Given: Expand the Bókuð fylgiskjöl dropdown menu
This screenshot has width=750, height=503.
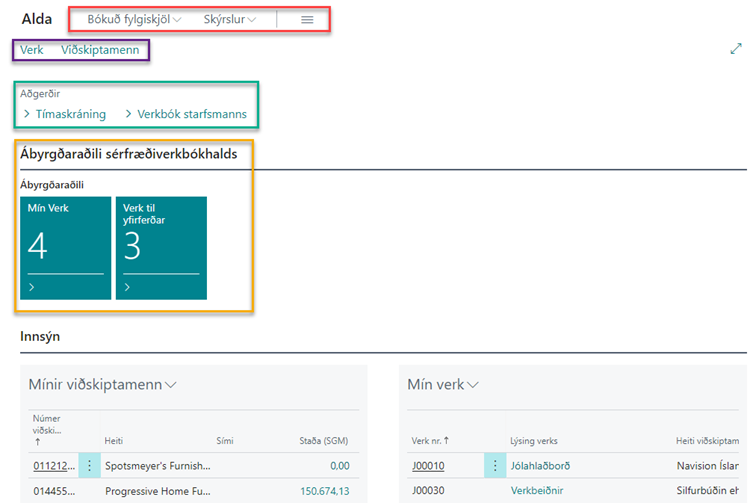Looking at the screenshot, I should [x=134, y=19].
